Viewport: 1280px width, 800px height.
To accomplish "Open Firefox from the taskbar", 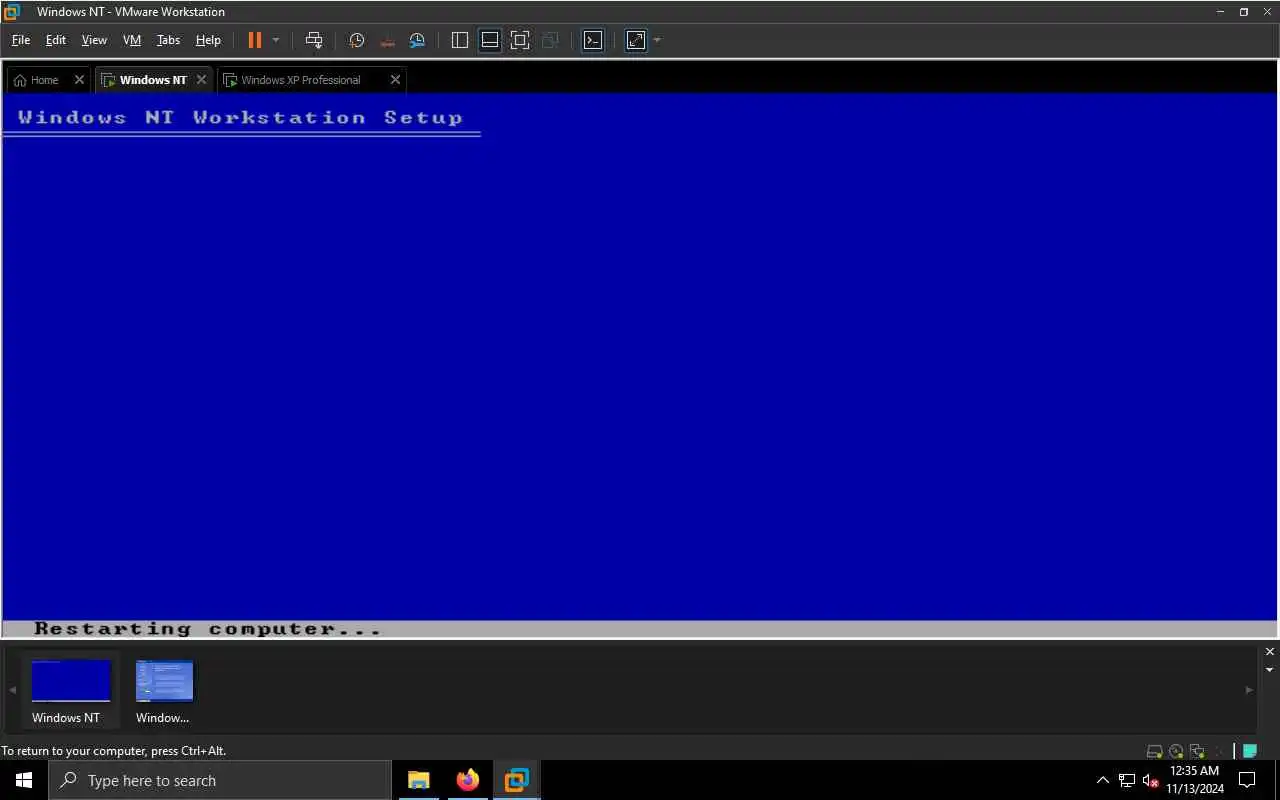I will tap(468, 780).
